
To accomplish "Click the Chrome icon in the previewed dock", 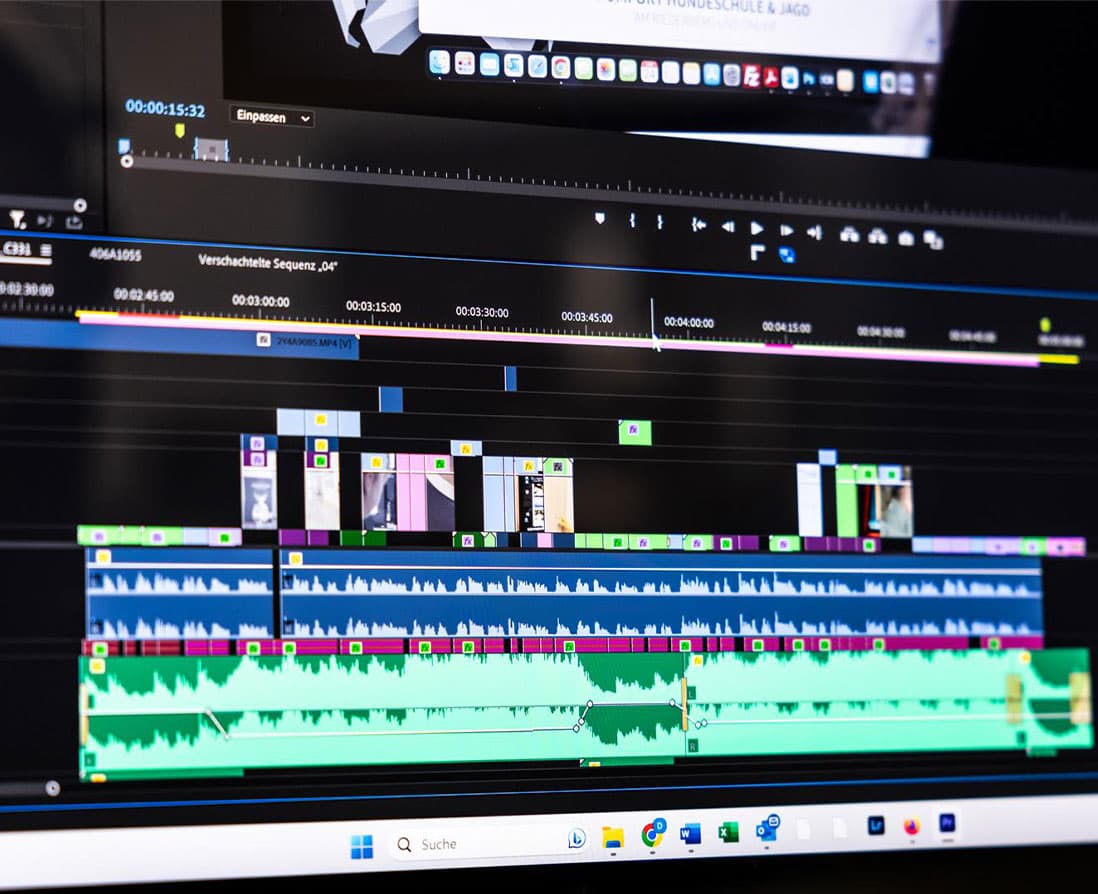I will (560, 67).
